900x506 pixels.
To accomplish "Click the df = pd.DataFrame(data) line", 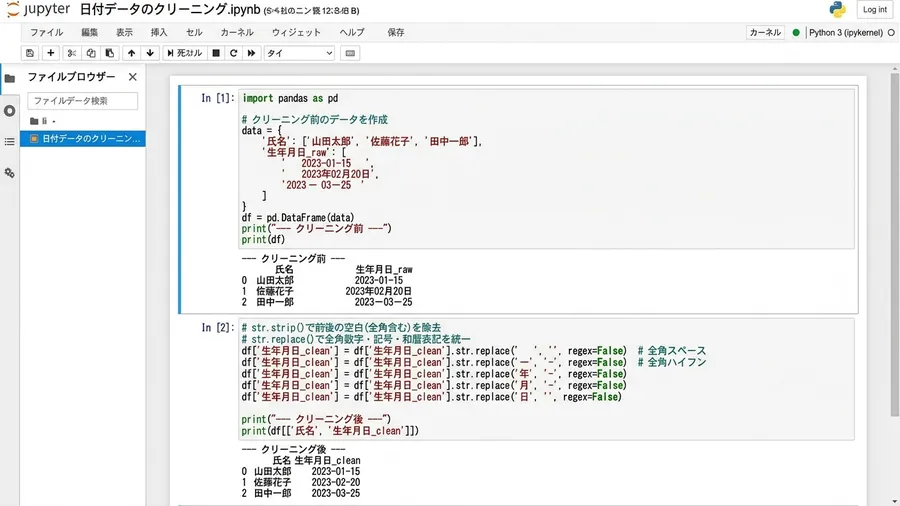I will click(298, 217).
